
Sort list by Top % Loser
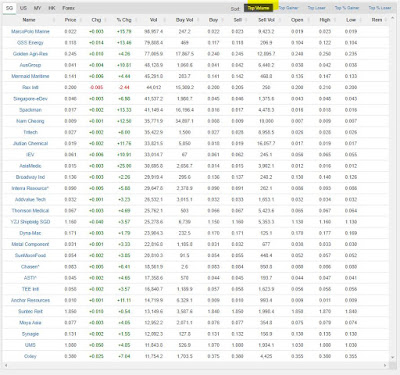pyautogui.click(x=380, y=8)
